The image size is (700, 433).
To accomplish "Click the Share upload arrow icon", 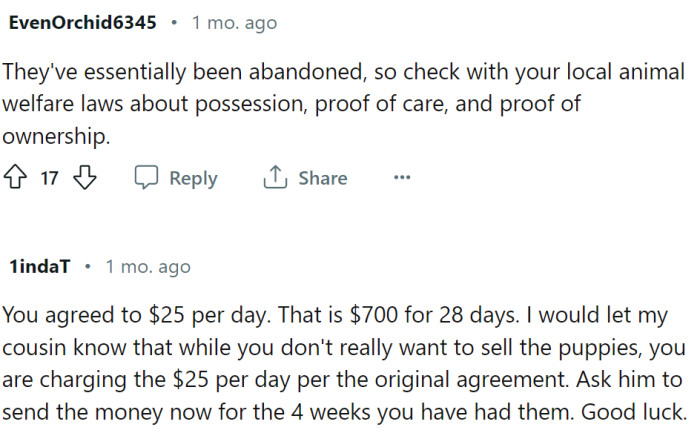I will point(274,178).
